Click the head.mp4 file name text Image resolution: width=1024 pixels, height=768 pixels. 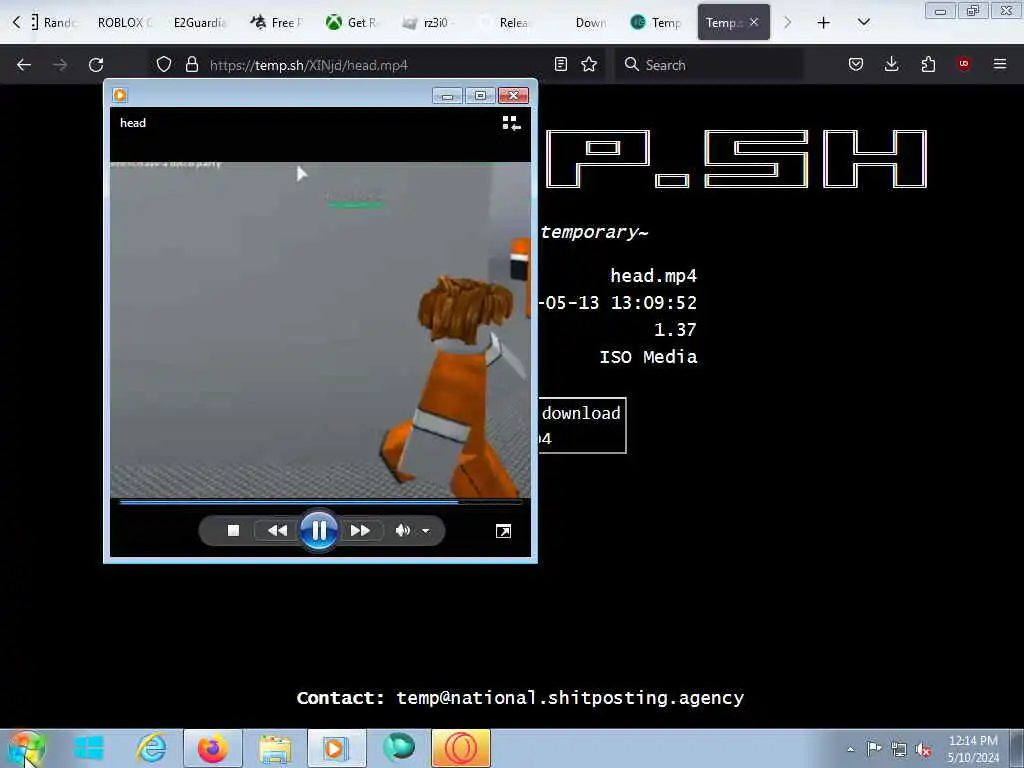tap(653, 276)
